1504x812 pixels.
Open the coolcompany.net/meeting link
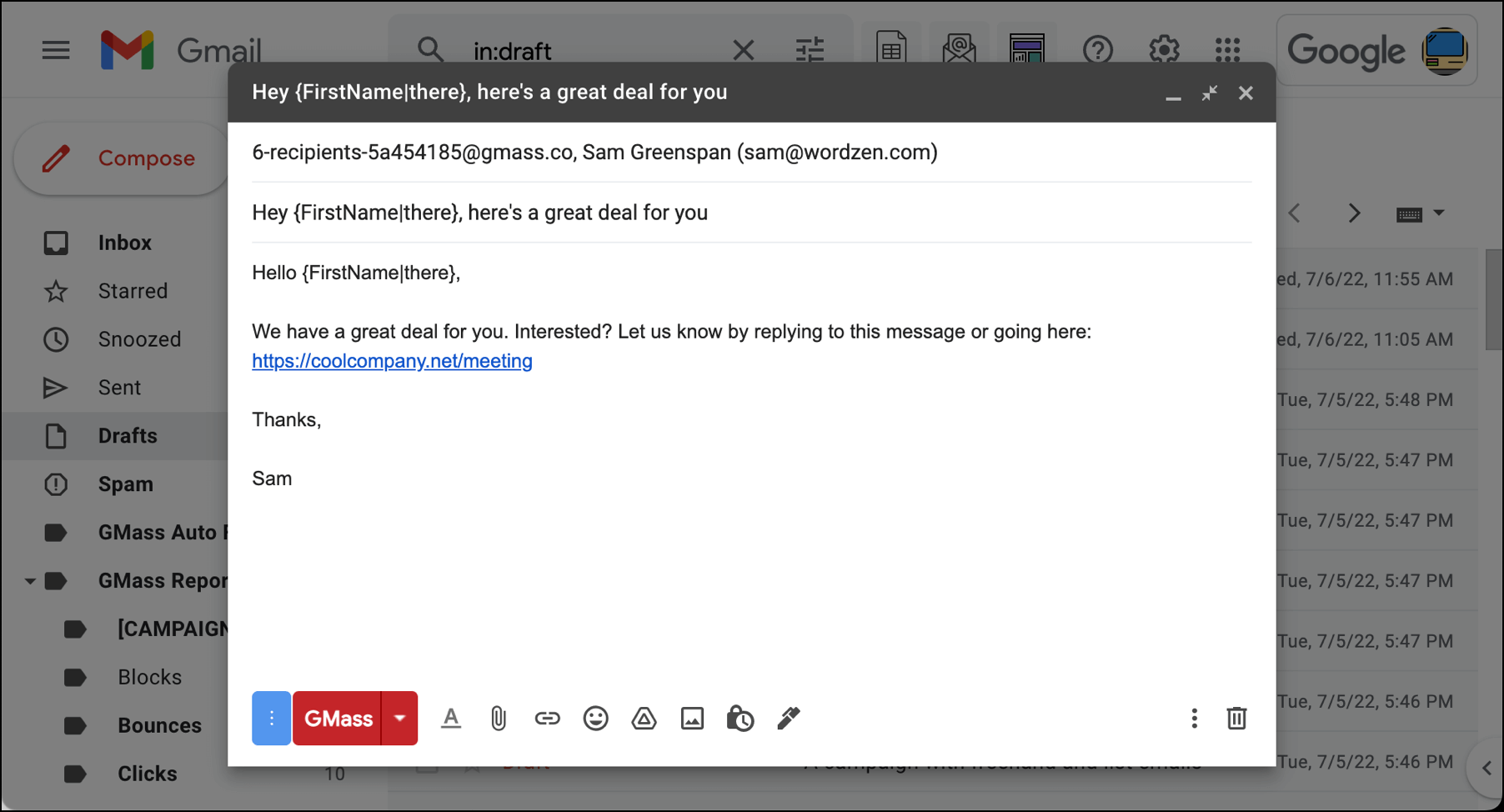click(392, 361)
